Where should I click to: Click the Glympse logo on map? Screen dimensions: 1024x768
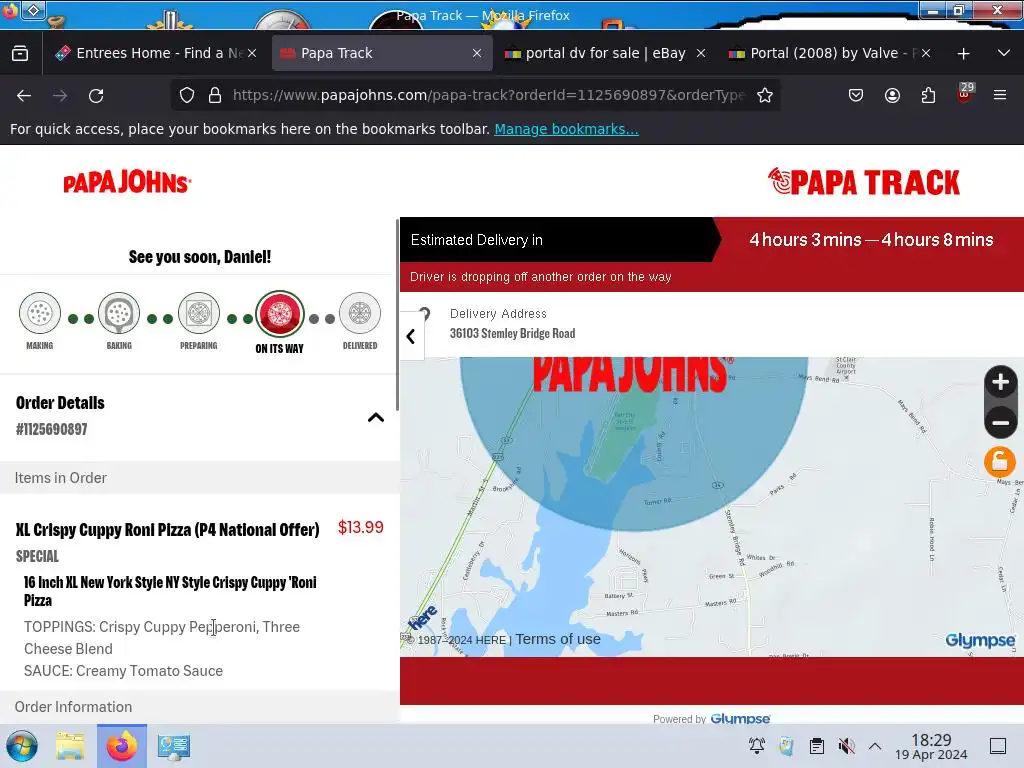coord(980,640)
